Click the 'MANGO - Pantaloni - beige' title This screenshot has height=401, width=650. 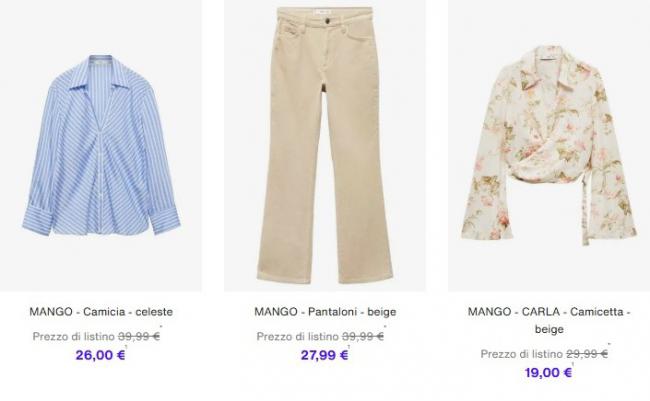(x=325, y=312)
